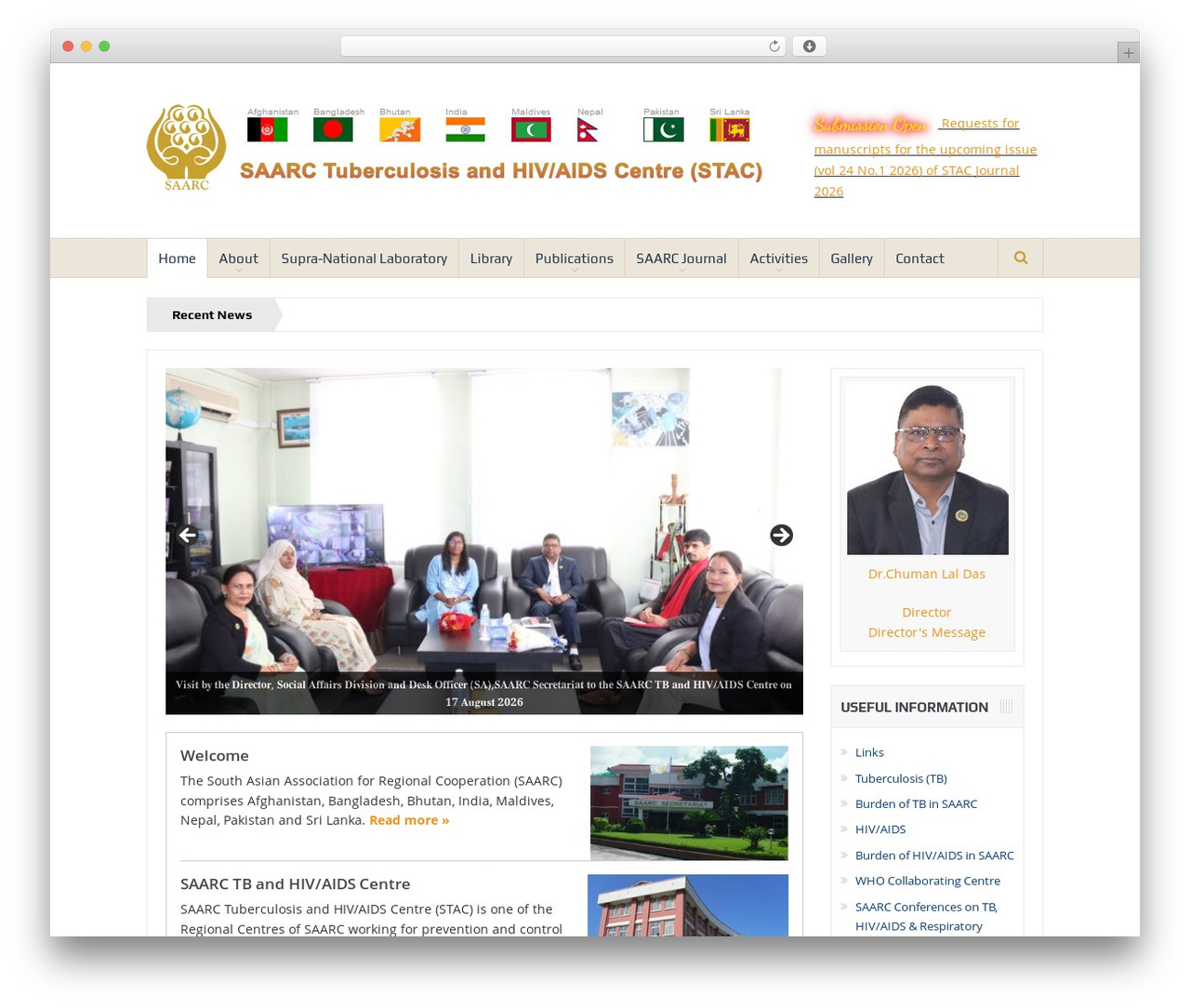Screen dimensions: 1190x1008
Task: Click the browser download arrow button
Action: coord(809,46)
